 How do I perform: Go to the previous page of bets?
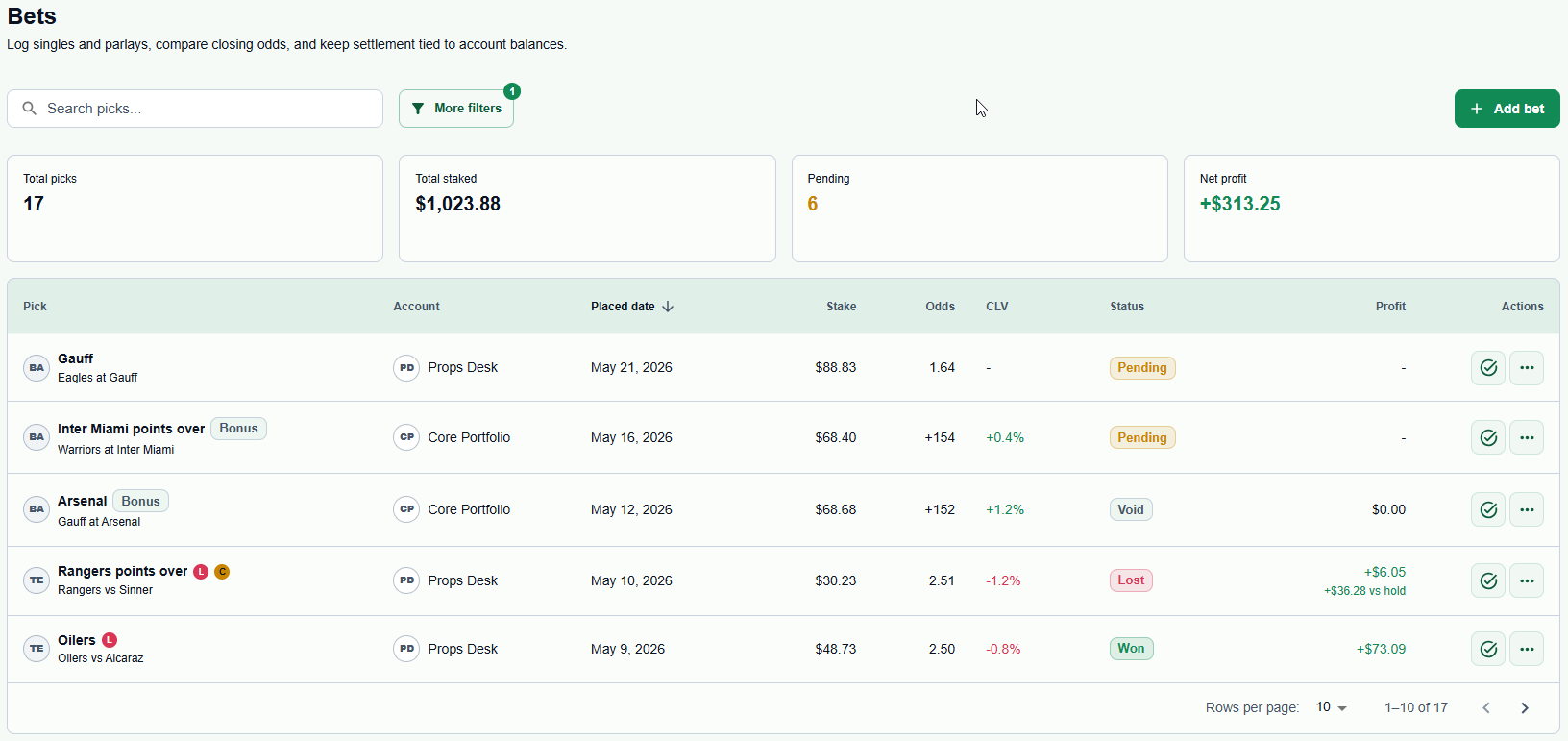click(x=1486, y=708)
